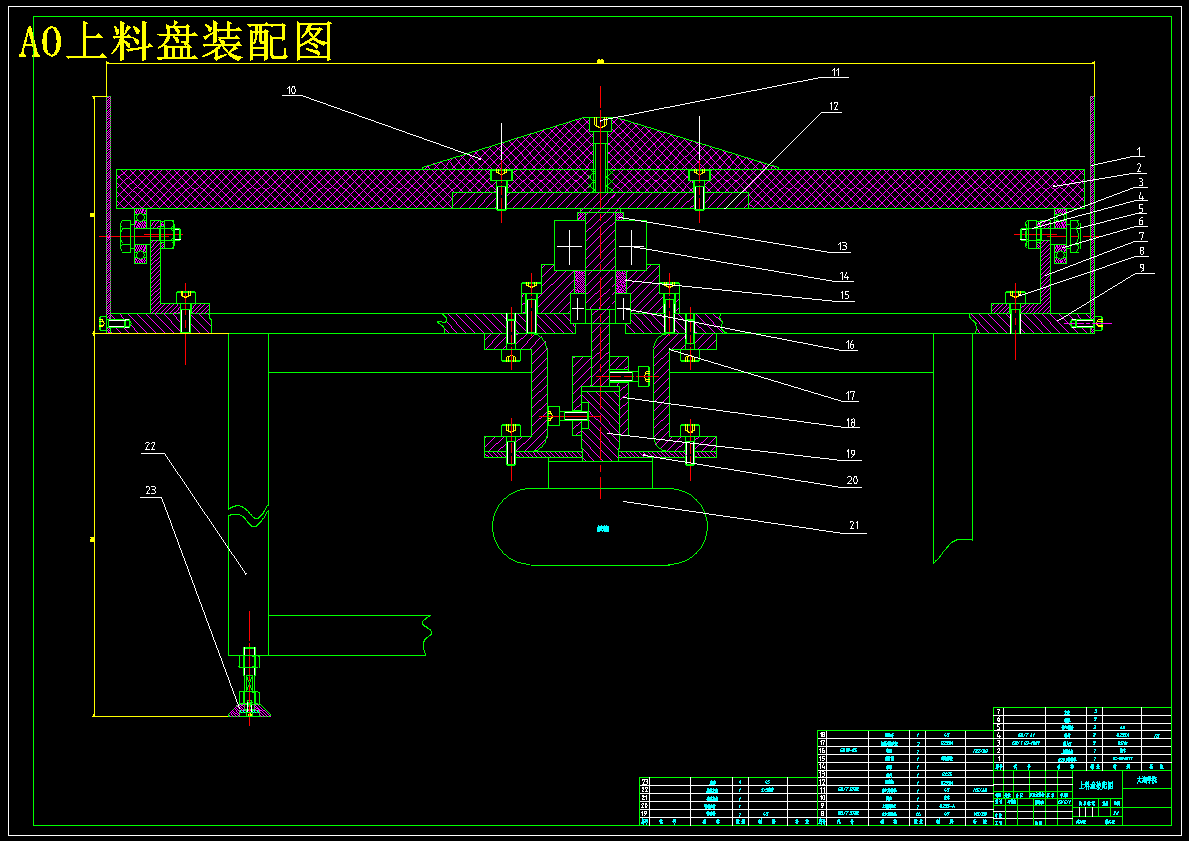Pick leader callout number 11 near the top
This screenshot has width=1189, height=841.
835,72
